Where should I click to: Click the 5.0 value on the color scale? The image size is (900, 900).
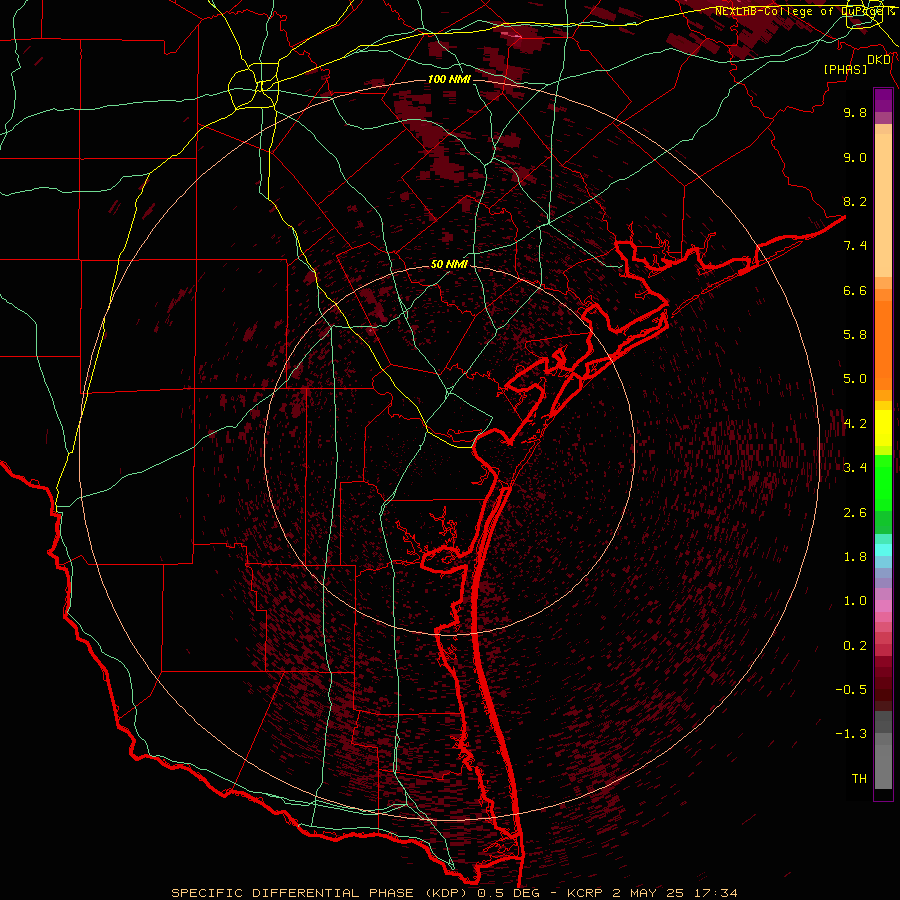(x=855, y=379)
